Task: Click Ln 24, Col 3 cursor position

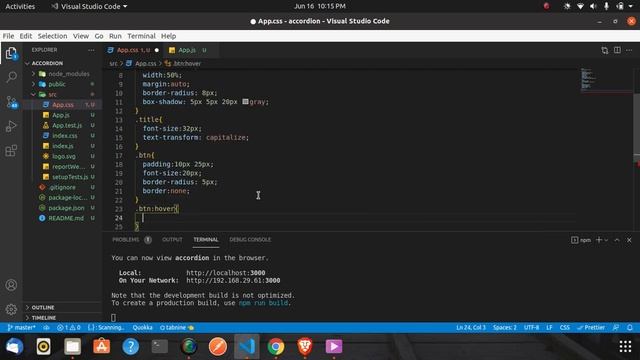Action: (x=471, y=327)
